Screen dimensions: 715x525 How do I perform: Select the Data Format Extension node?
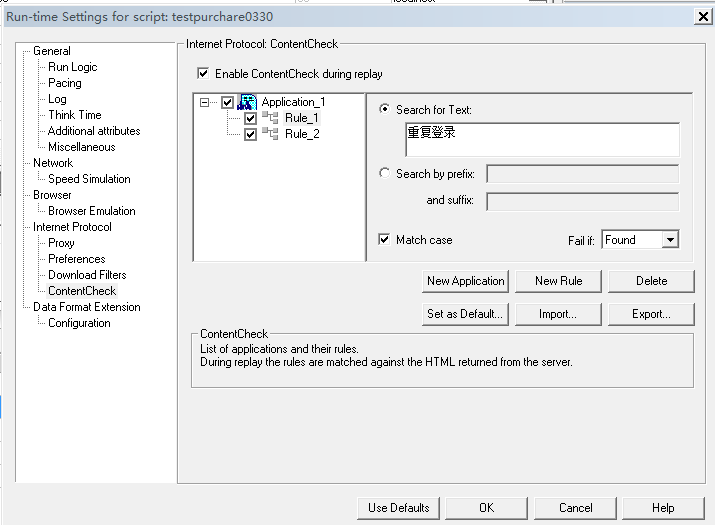pos(87,307)
